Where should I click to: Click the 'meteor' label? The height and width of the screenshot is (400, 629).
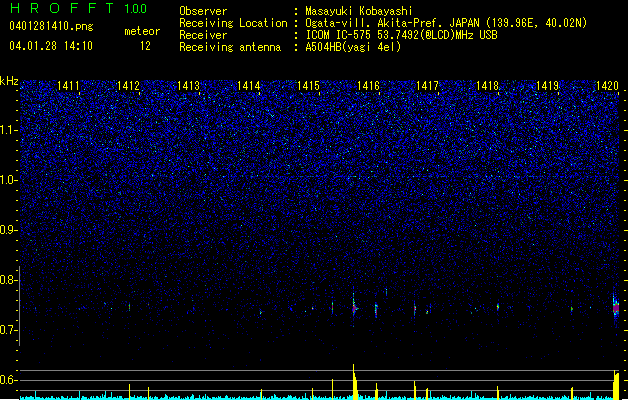[142, 31]
